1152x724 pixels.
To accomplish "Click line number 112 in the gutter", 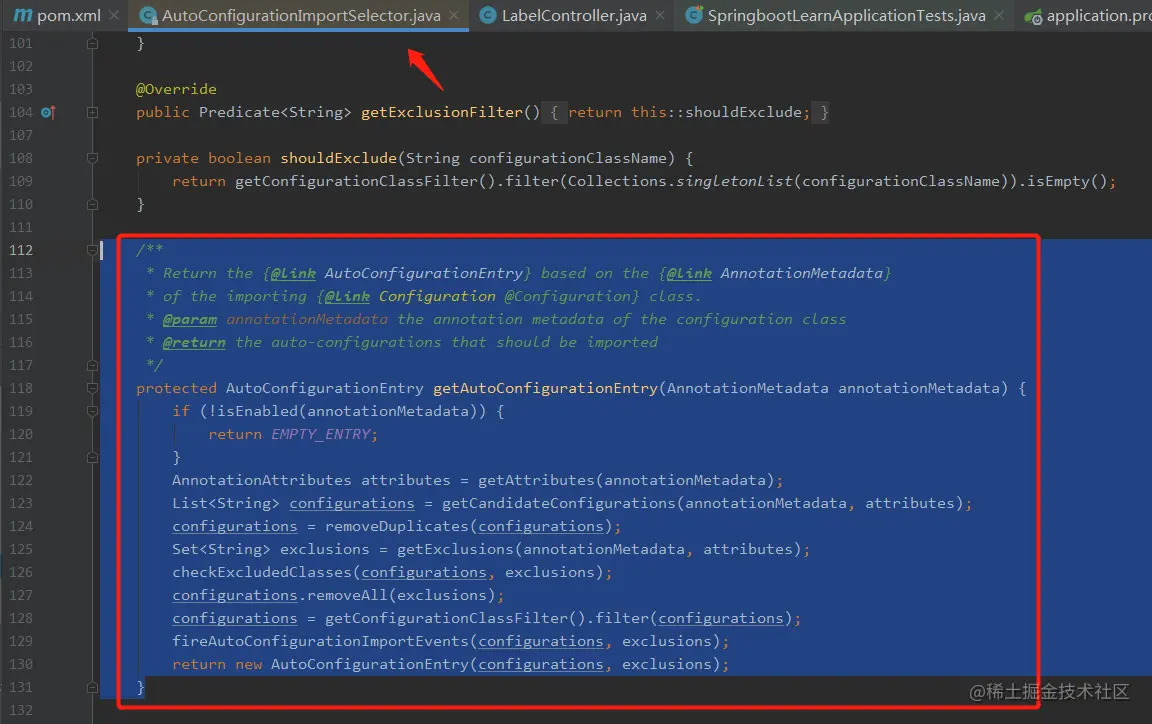I will 21,250.
